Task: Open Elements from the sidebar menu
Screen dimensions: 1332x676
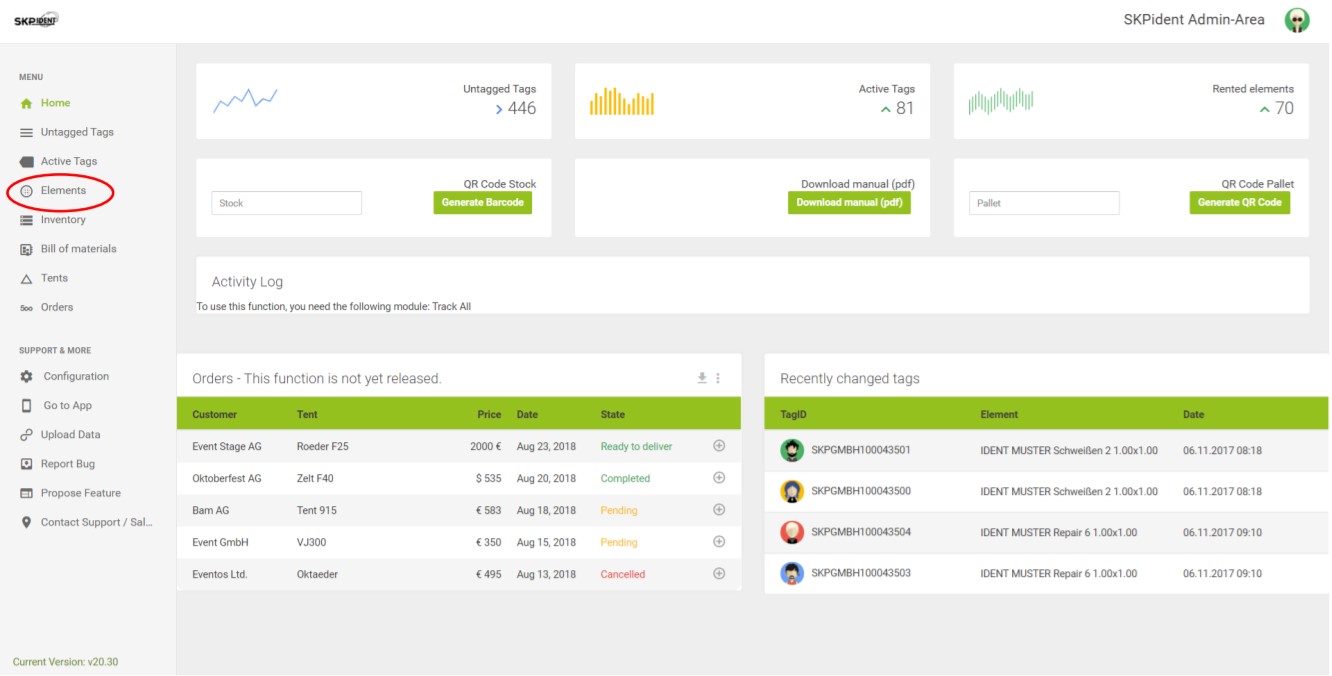Action: coord(62,190)
